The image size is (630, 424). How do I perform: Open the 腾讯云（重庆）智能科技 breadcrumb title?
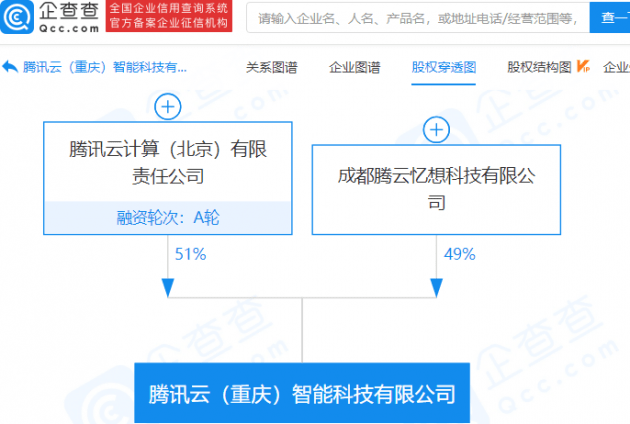pos(106,68)
